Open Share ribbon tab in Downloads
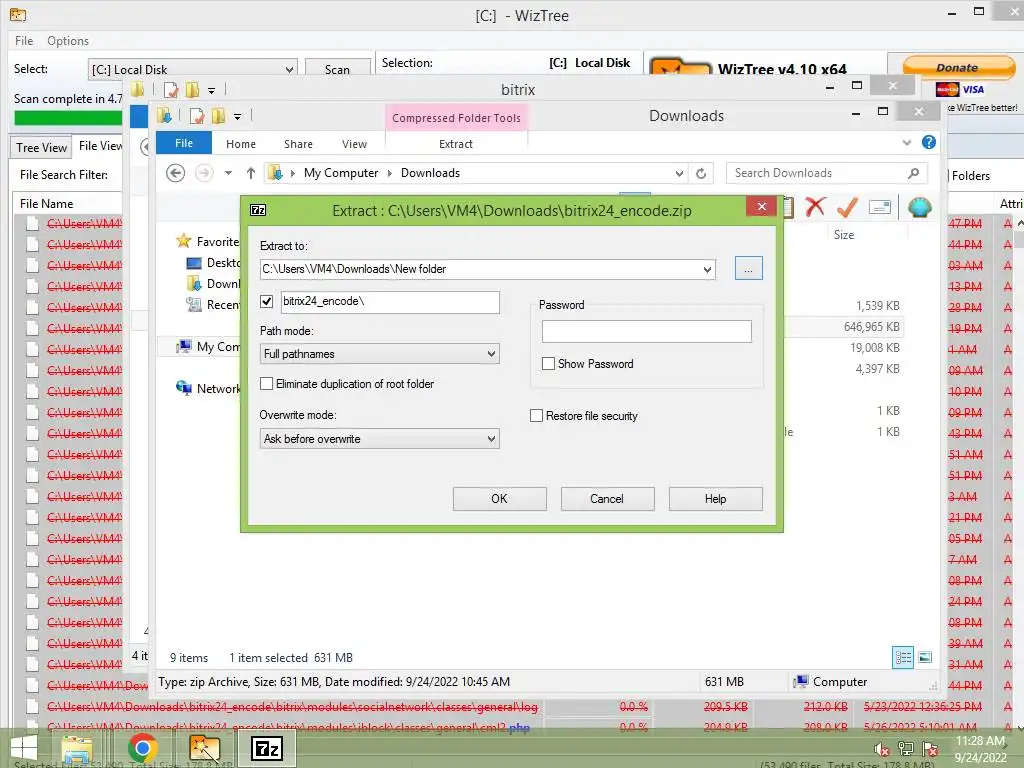 pyautogui.click(x=298, y=144)
